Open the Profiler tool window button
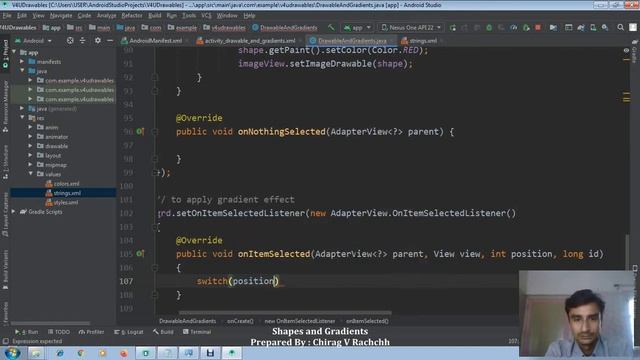The image size is (640, 360). [91, 332]
